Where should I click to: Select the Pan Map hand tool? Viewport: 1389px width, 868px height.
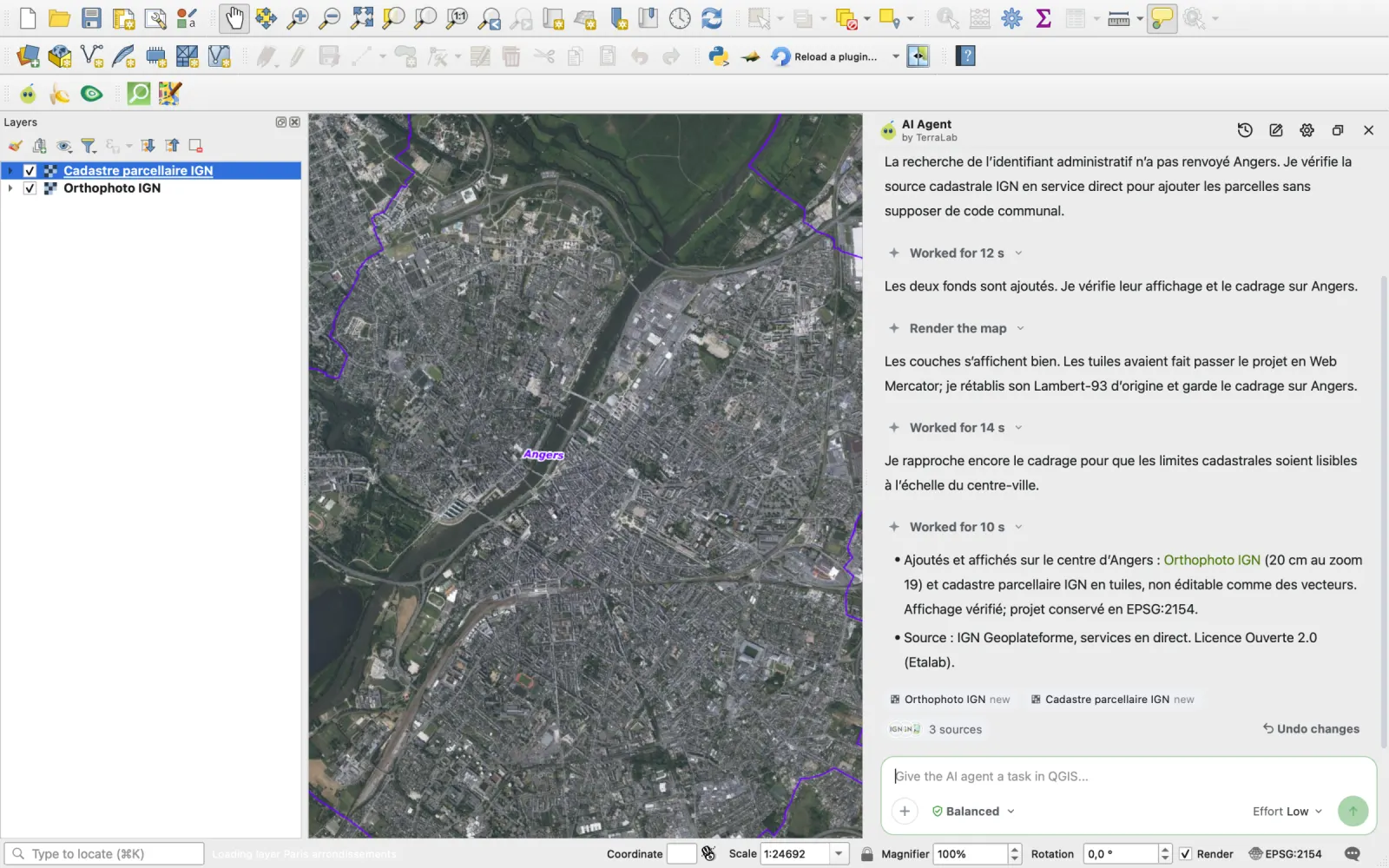pos(234,18)
